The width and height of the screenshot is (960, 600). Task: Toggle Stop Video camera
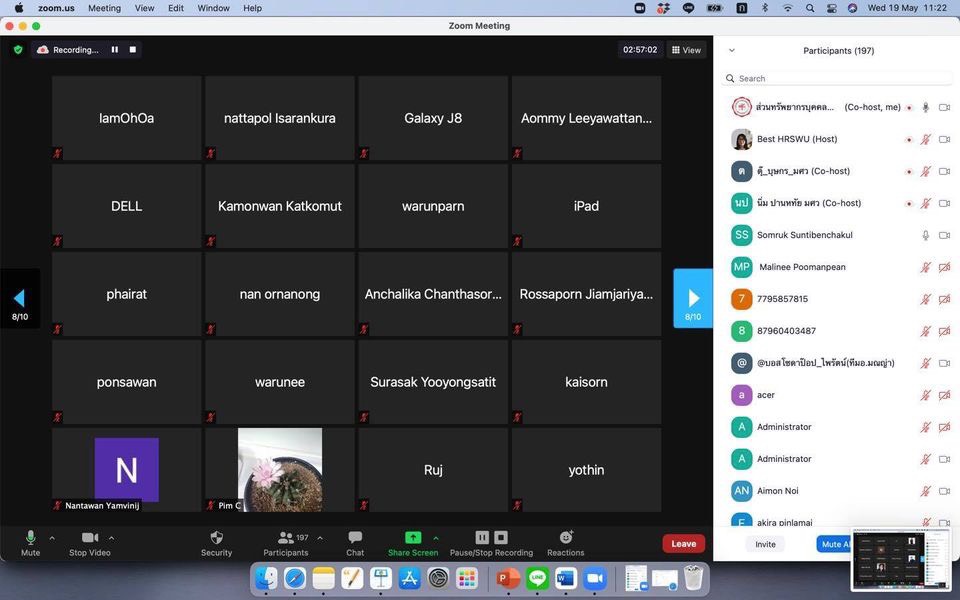(89, 538)
